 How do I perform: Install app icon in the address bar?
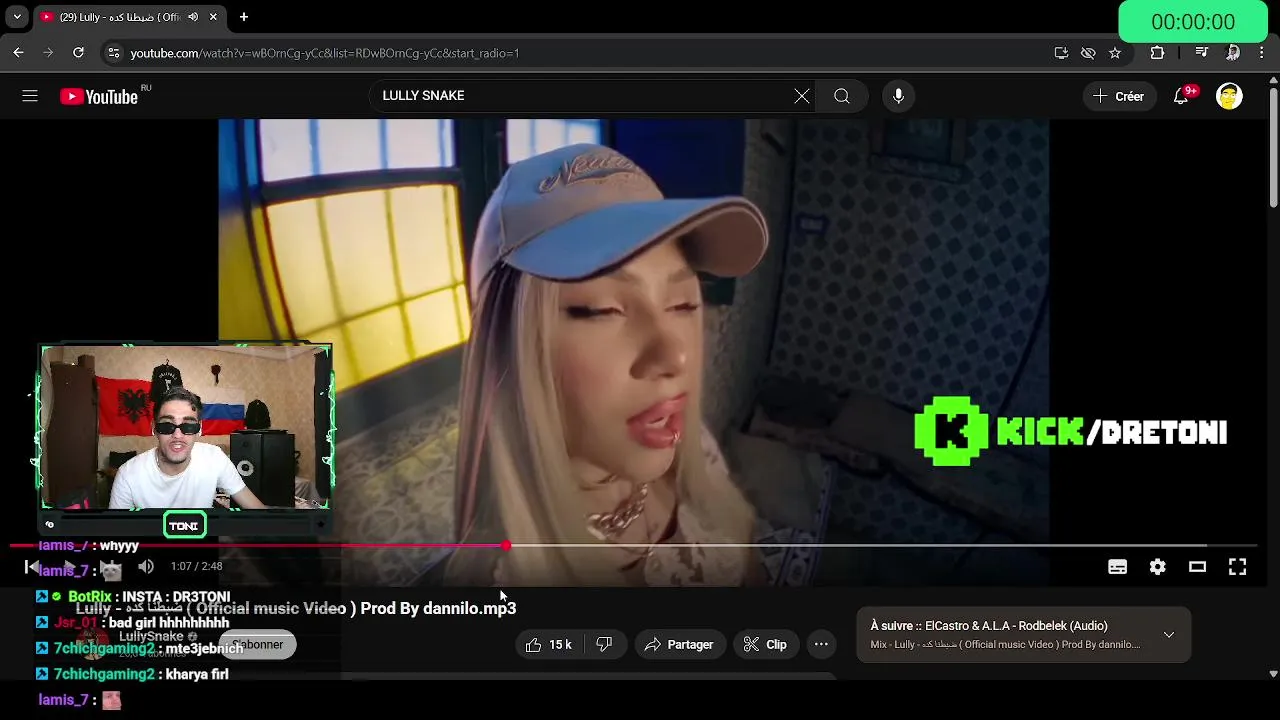tap(1061, 53)
